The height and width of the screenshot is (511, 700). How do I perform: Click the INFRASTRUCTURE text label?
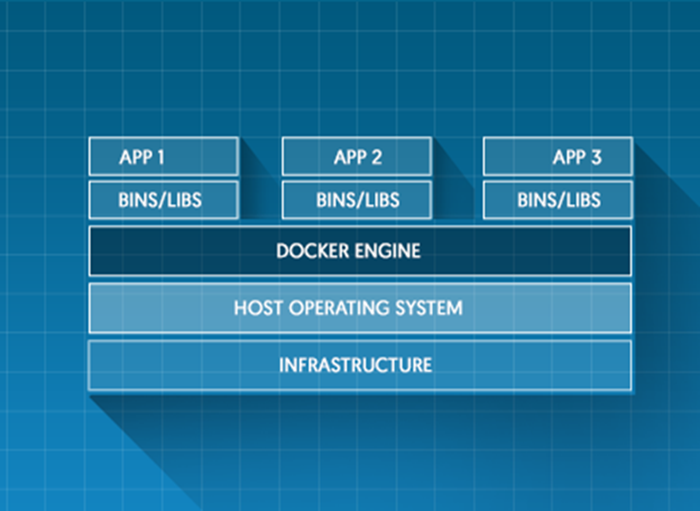point(355,365)
